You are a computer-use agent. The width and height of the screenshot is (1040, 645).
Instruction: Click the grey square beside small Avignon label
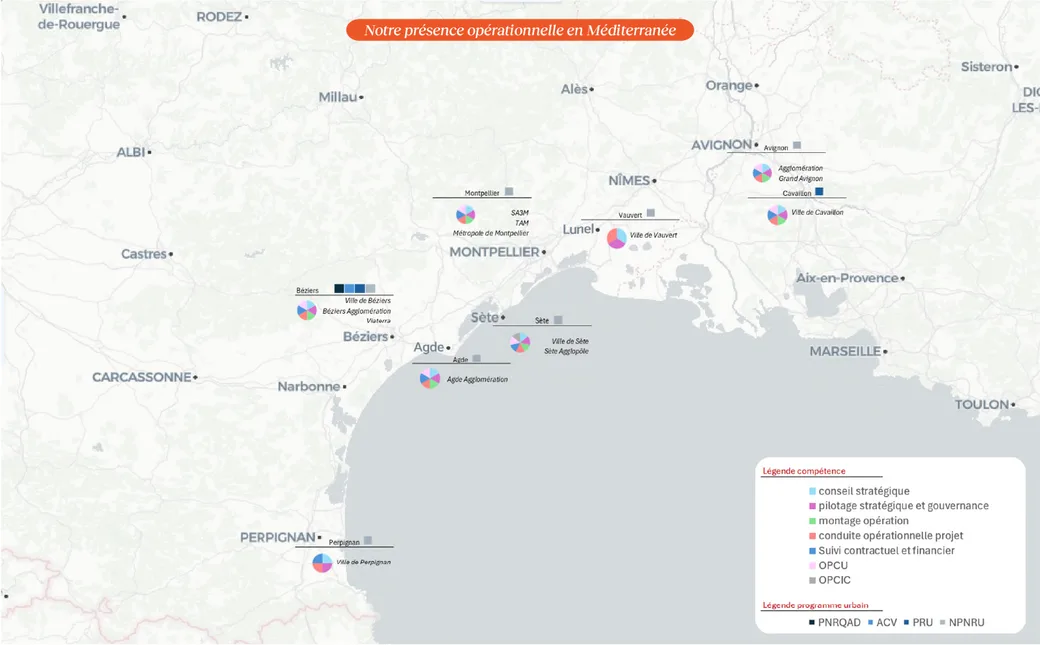[x=797, y=145]
